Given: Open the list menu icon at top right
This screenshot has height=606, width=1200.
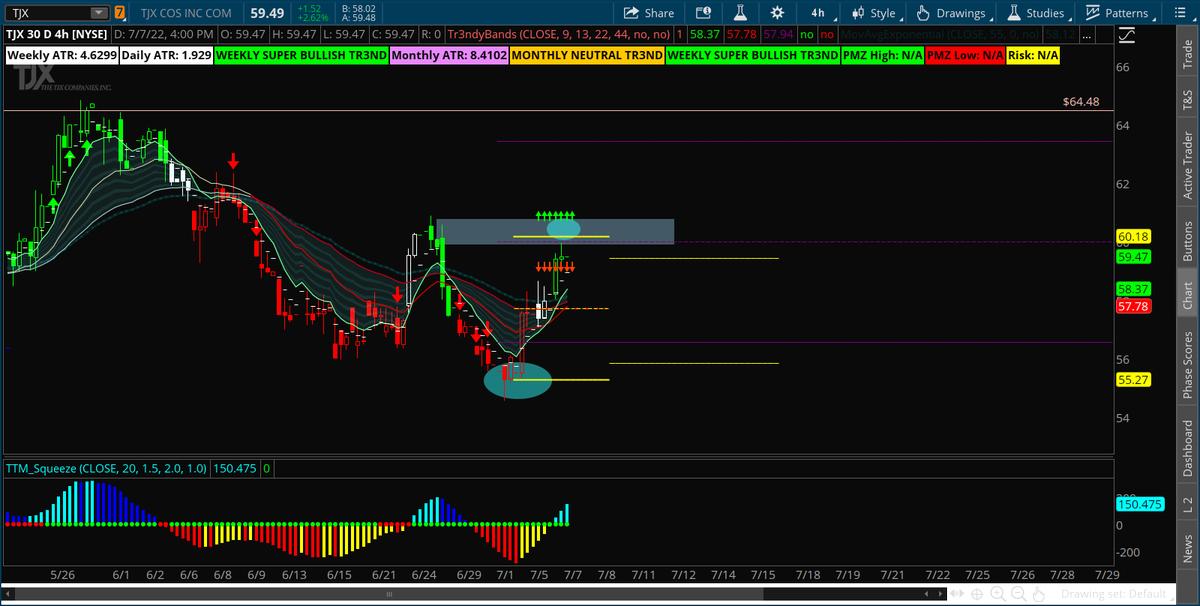Looking at the screenshot, I should (x=1180, y=13).
